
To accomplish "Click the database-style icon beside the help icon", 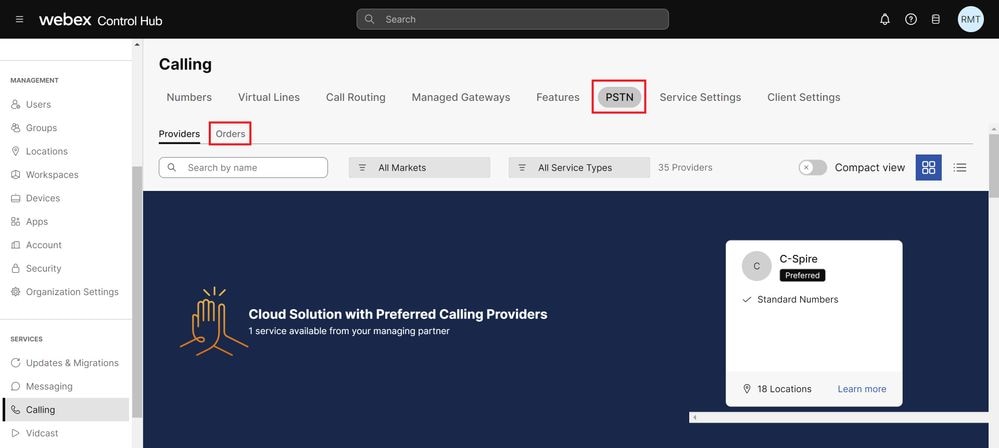I will [936, 19].
